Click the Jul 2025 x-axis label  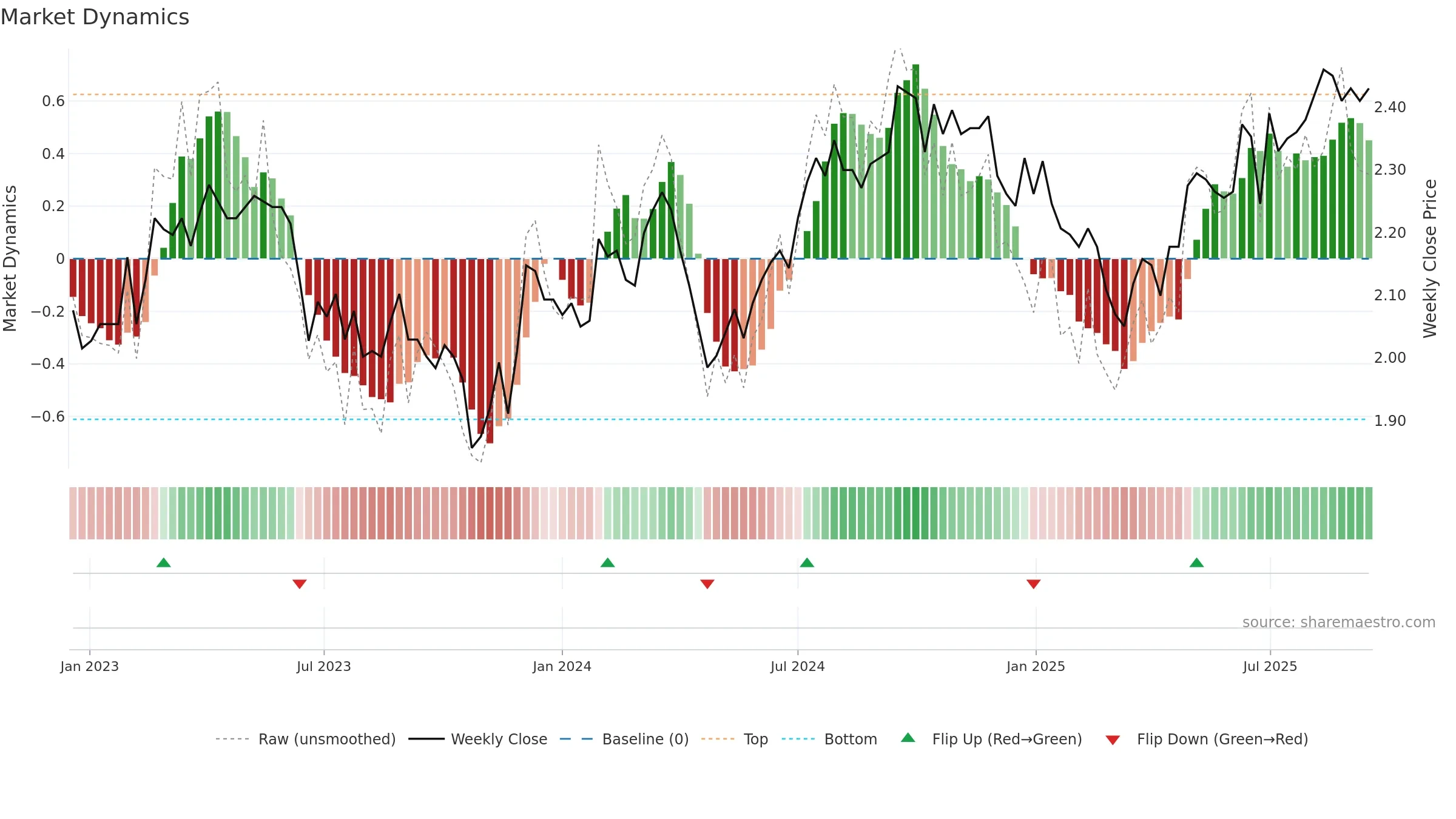[x=1270, y=666]
